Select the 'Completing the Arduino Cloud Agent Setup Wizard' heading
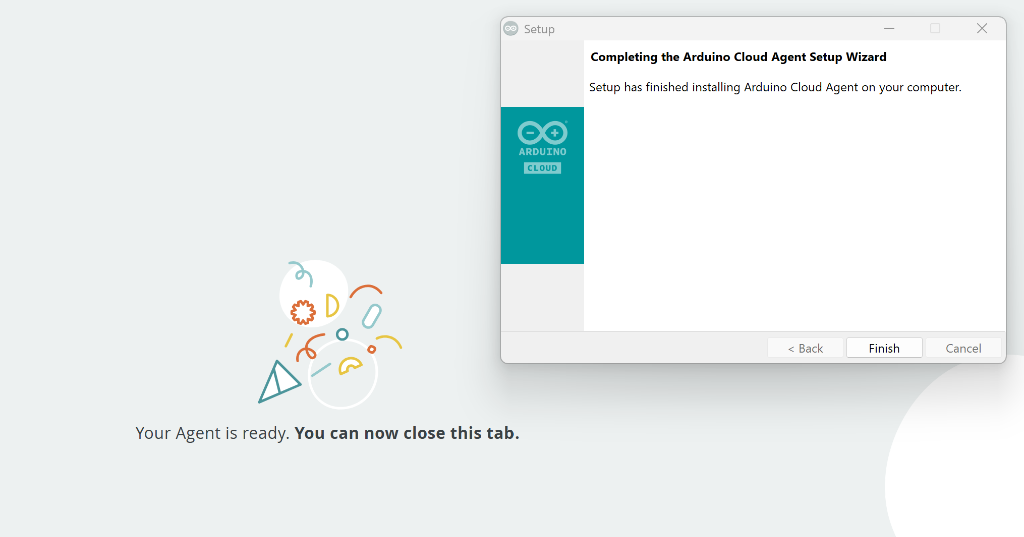Screen dimensions: 1024x537 click(x=738, y=57)
